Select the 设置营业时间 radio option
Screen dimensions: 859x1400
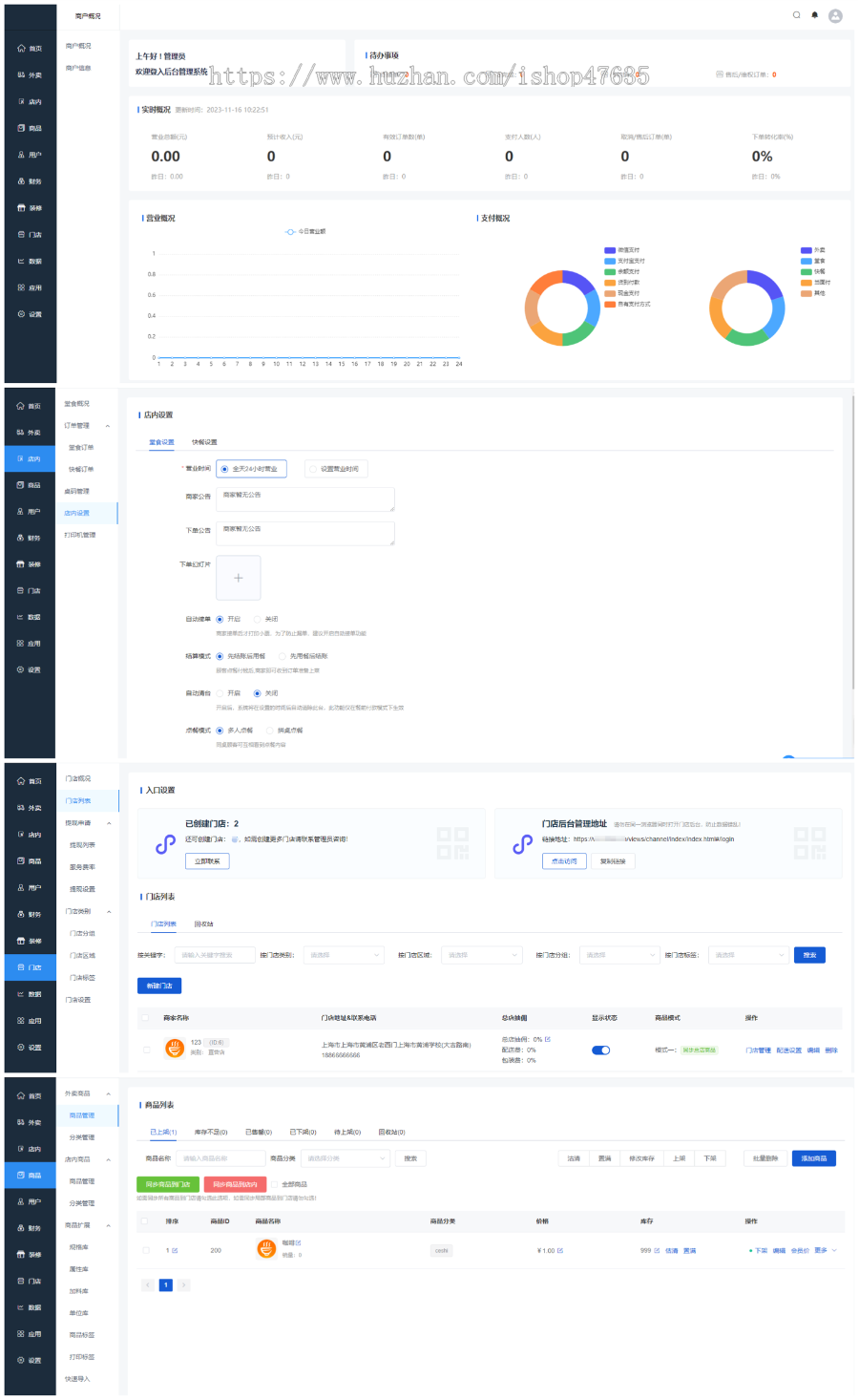click(x=313, y=469)
